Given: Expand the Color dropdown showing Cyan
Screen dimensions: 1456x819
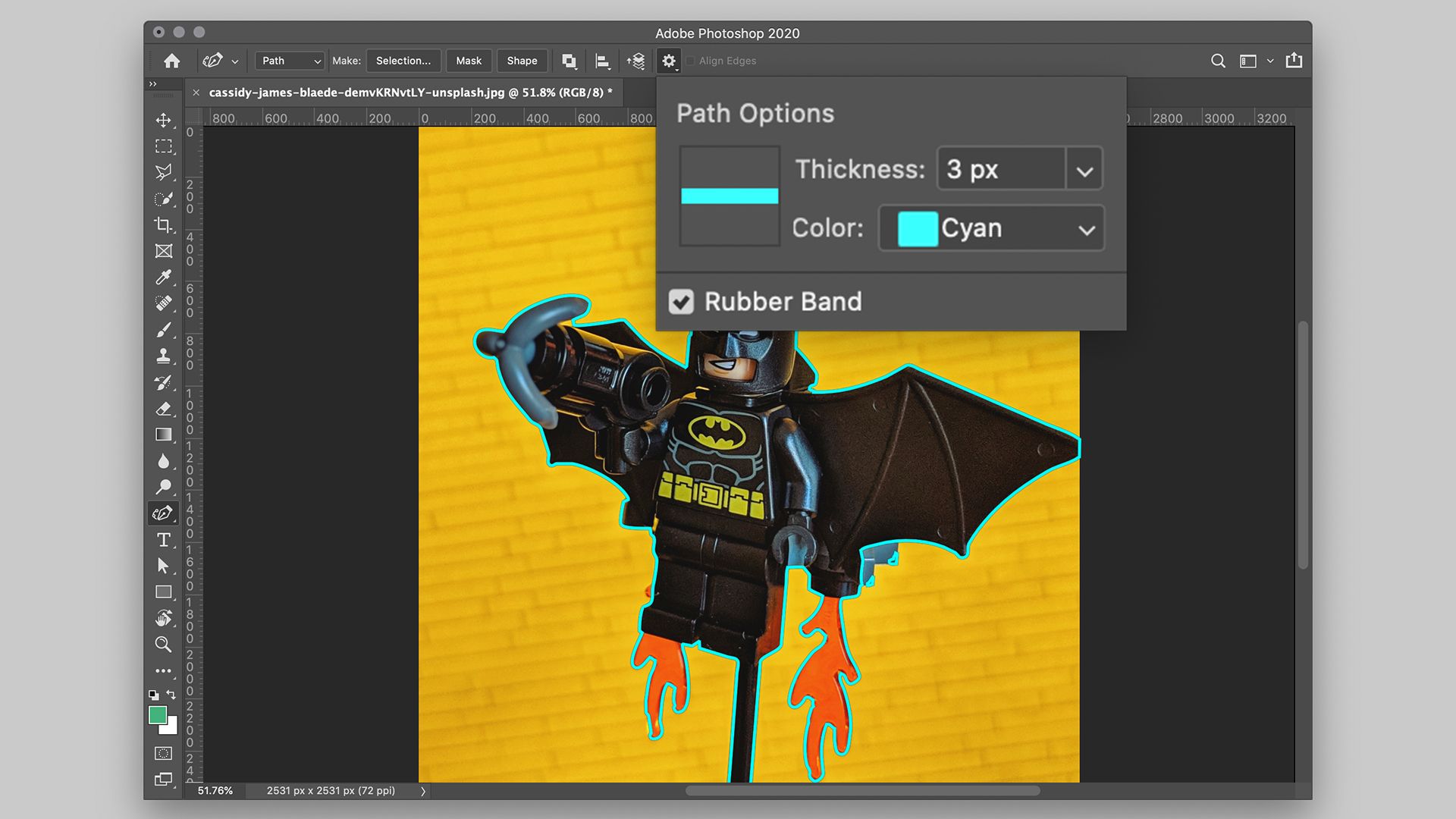Looking at the screenshot, I should point(1087,228).
